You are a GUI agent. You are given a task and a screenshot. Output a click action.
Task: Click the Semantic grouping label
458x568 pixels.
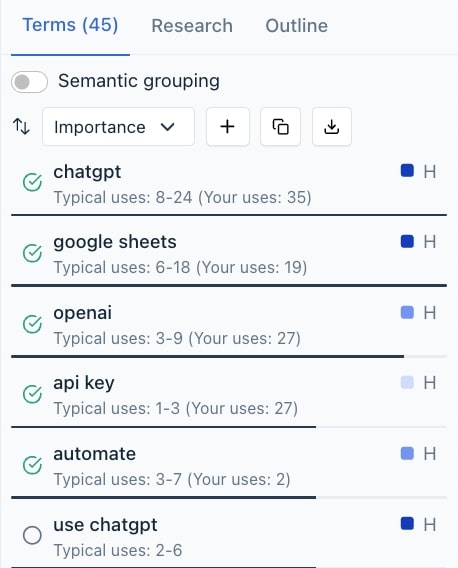click(139, 81)
